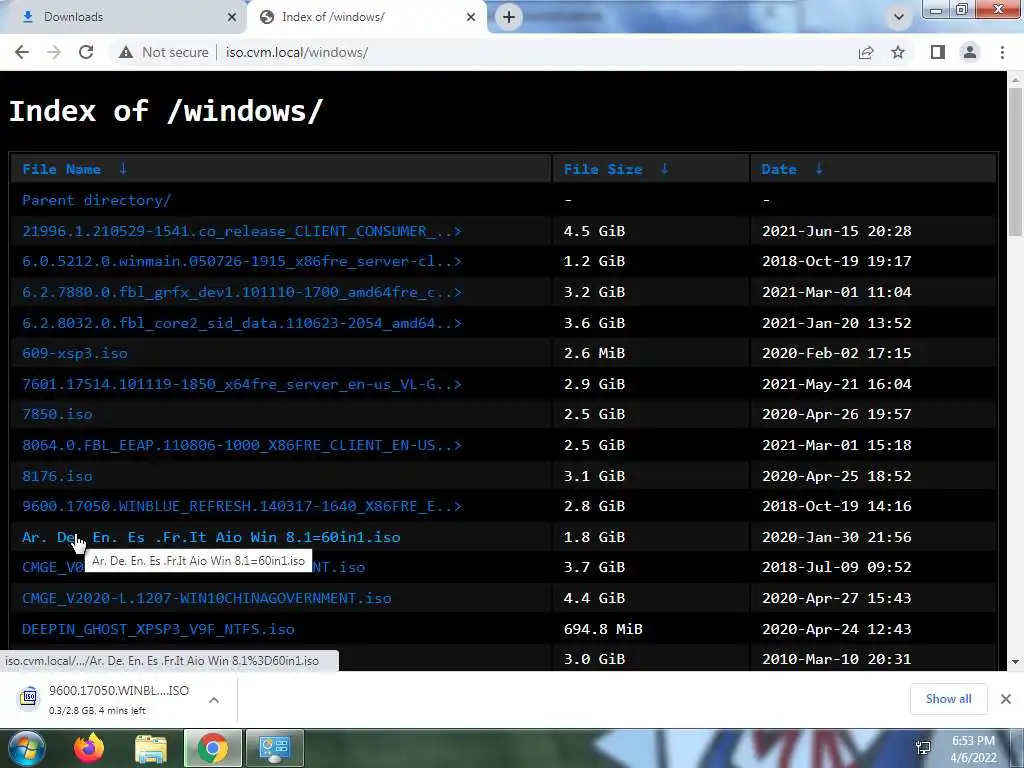The image size is (1024, 768).
Task: Click the File Size descending arrow
Action: 664,168
